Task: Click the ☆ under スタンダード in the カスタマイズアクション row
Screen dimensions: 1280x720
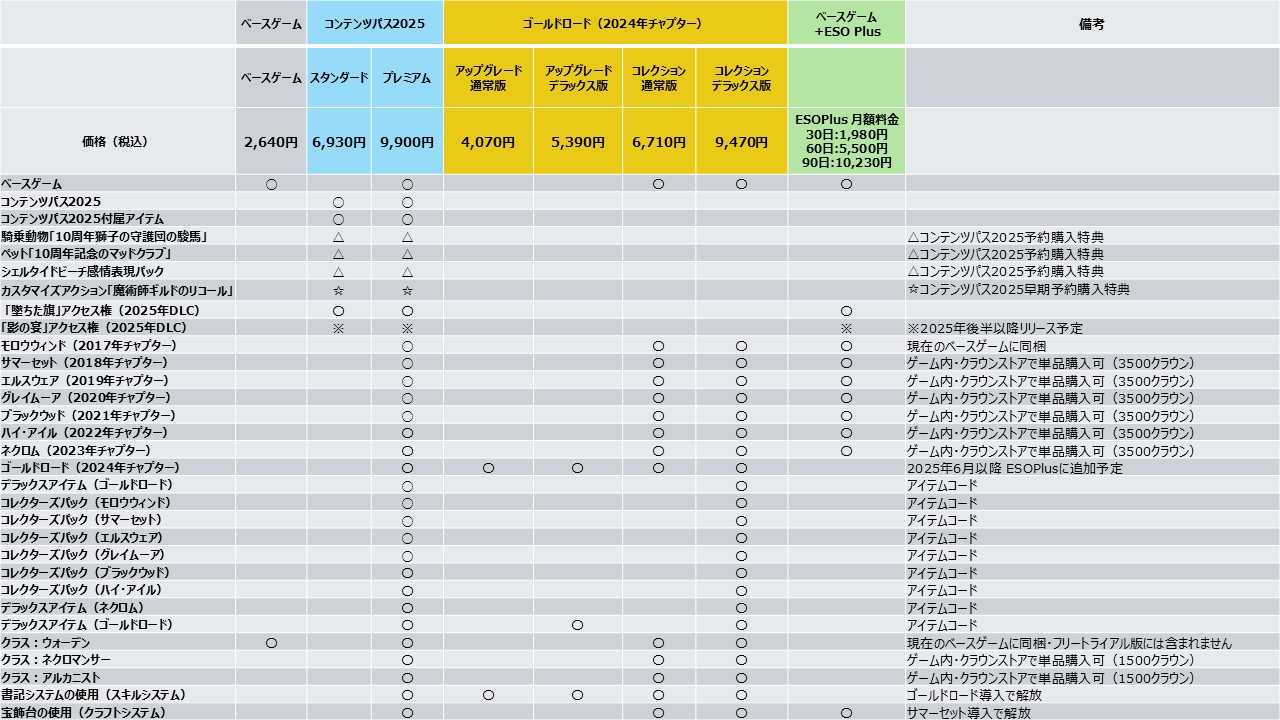Action: tap(338, 291)
